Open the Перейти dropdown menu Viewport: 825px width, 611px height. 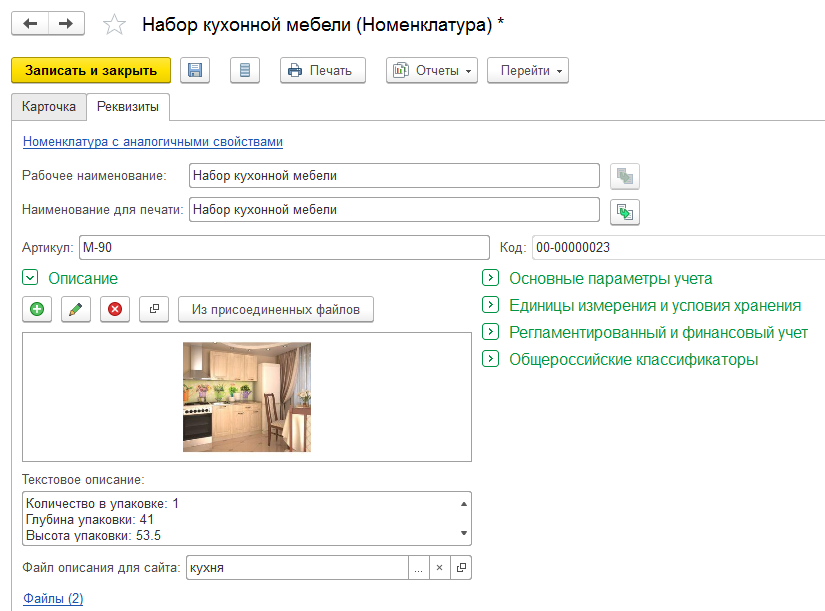[528, 70]
